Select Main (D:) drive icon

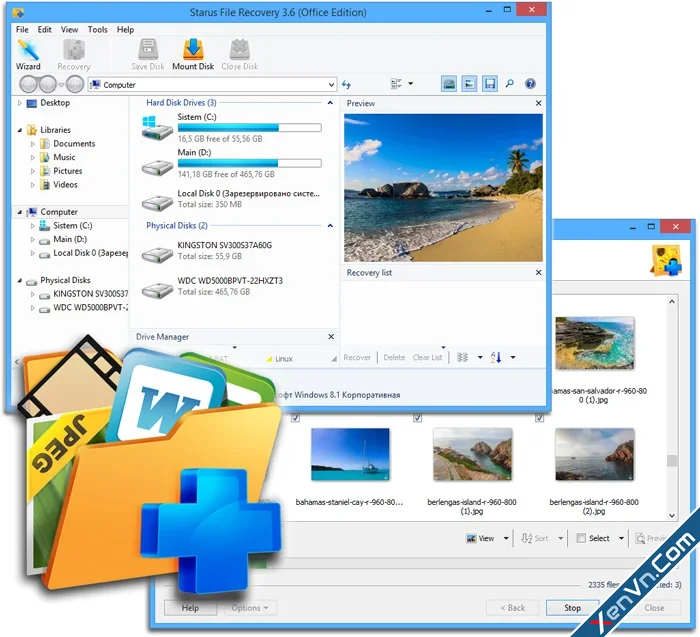[x=157, y=167]
